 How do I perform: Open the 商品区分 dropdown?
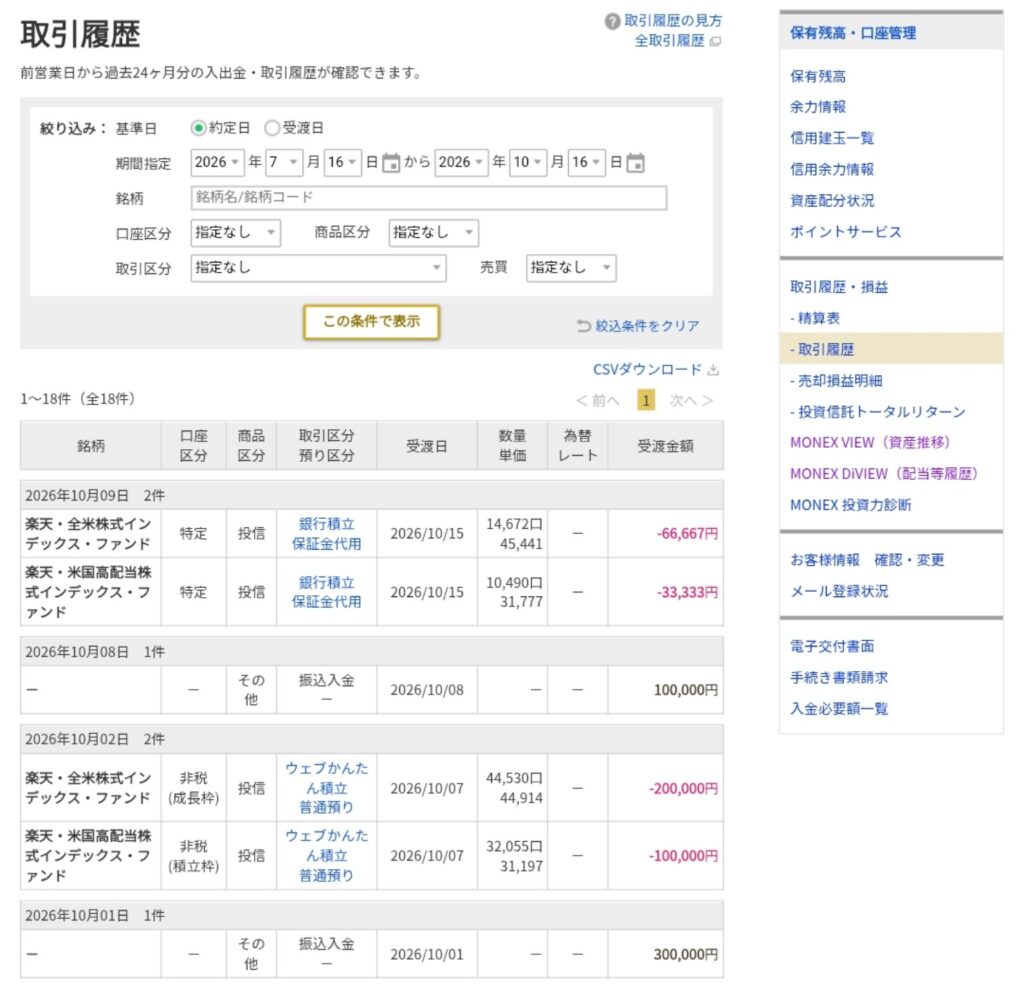(x=434, y=233)
